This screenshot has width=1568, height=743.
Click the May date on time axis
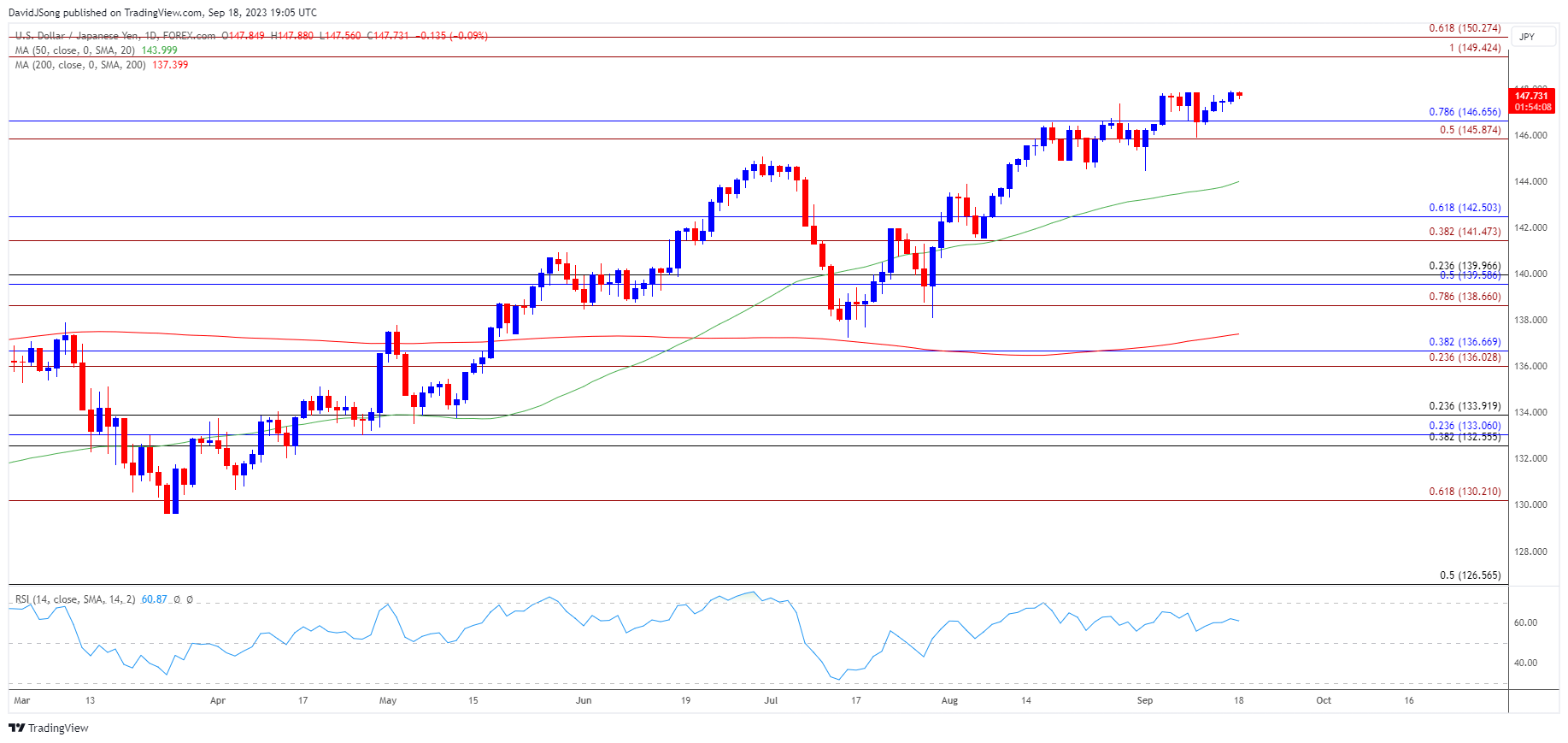click(x=388, y=700)
